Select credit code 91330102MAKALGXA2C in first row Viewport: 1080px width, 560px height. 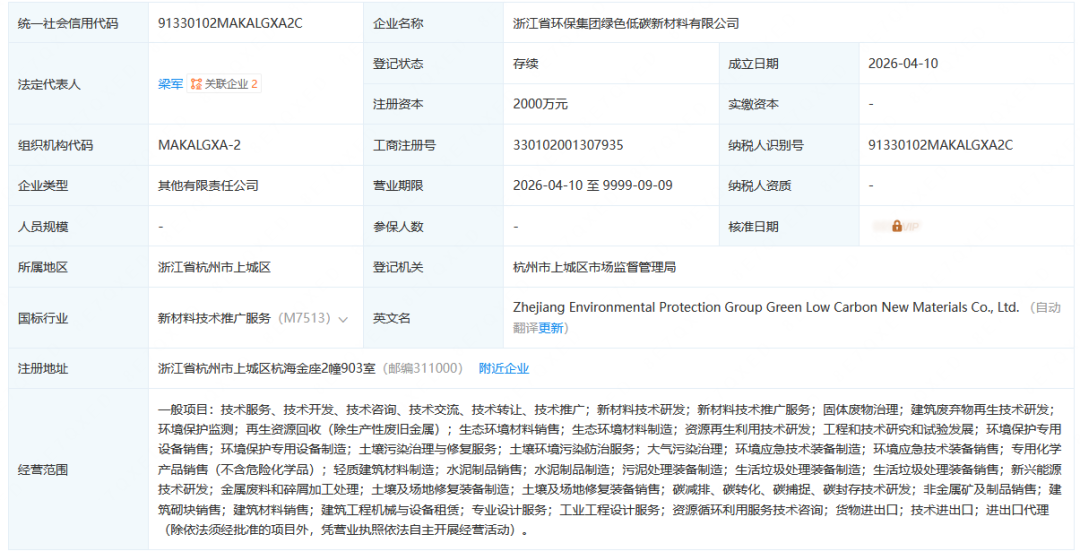click(x=230, y=23)
